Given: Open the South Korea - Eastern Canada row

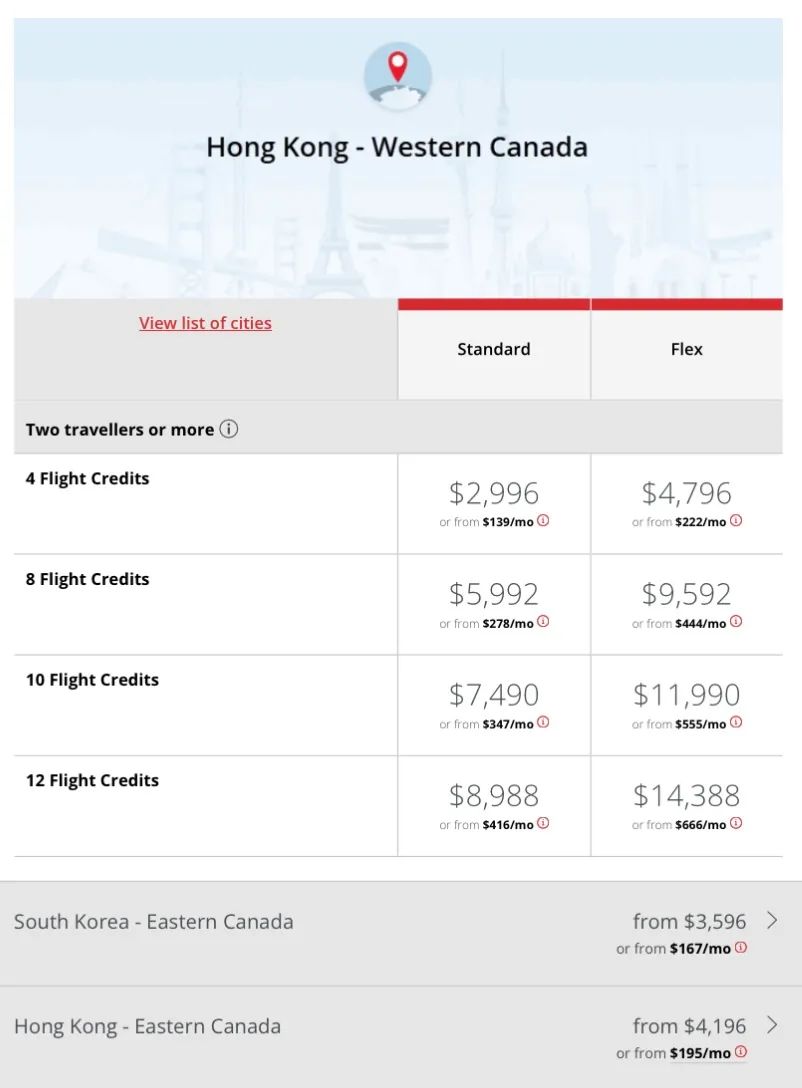Looking at the screenshot, I should pyautogui.click(x=401, y=933).
